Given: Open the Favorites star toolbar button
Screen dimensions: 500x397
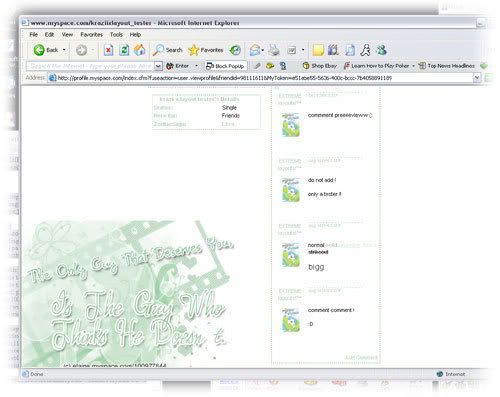Looking at the screenshot, I should [x=205, y=50].
